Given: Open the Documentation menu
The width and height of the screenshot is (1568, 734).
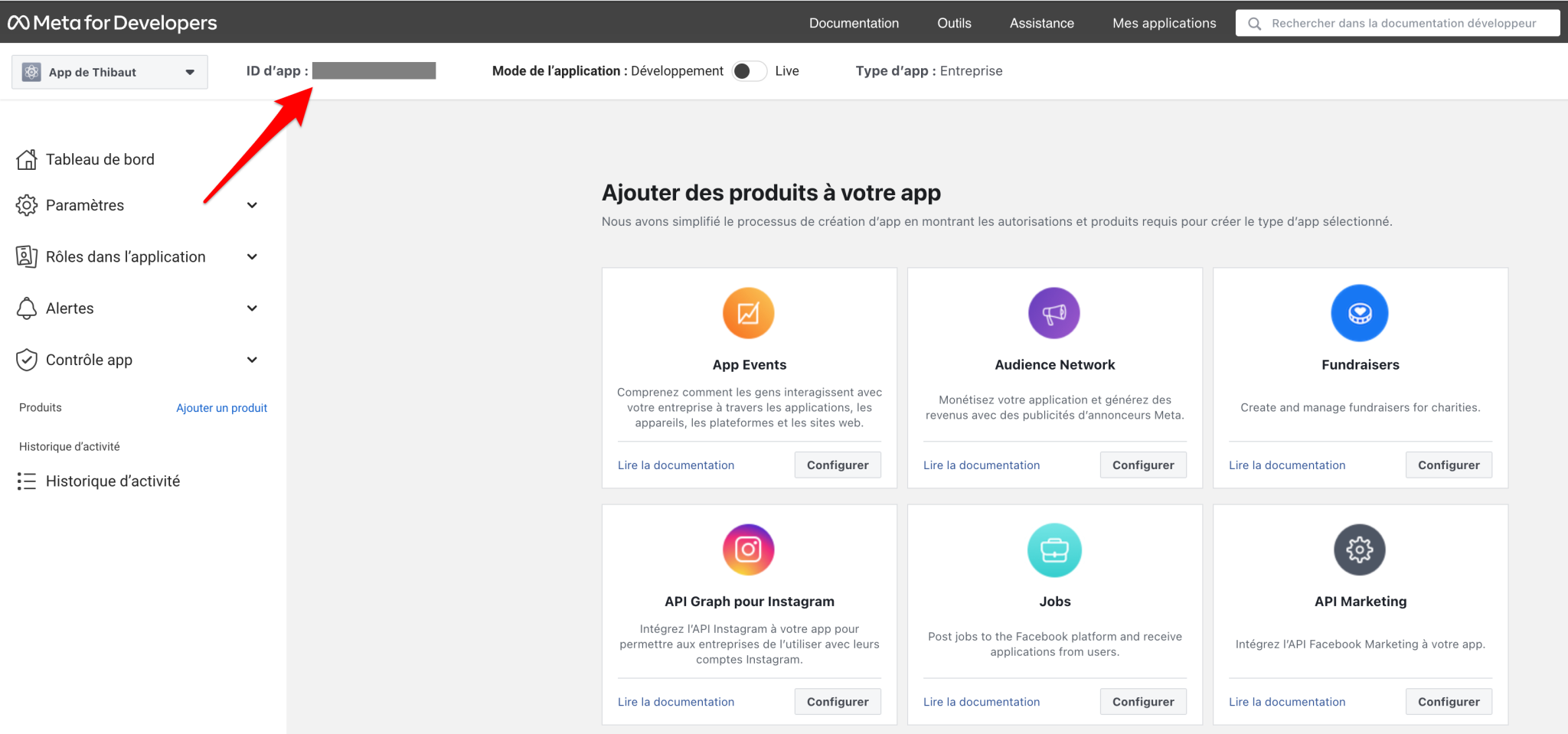Looking at the screenshot, I should click(x=854, y=23).
